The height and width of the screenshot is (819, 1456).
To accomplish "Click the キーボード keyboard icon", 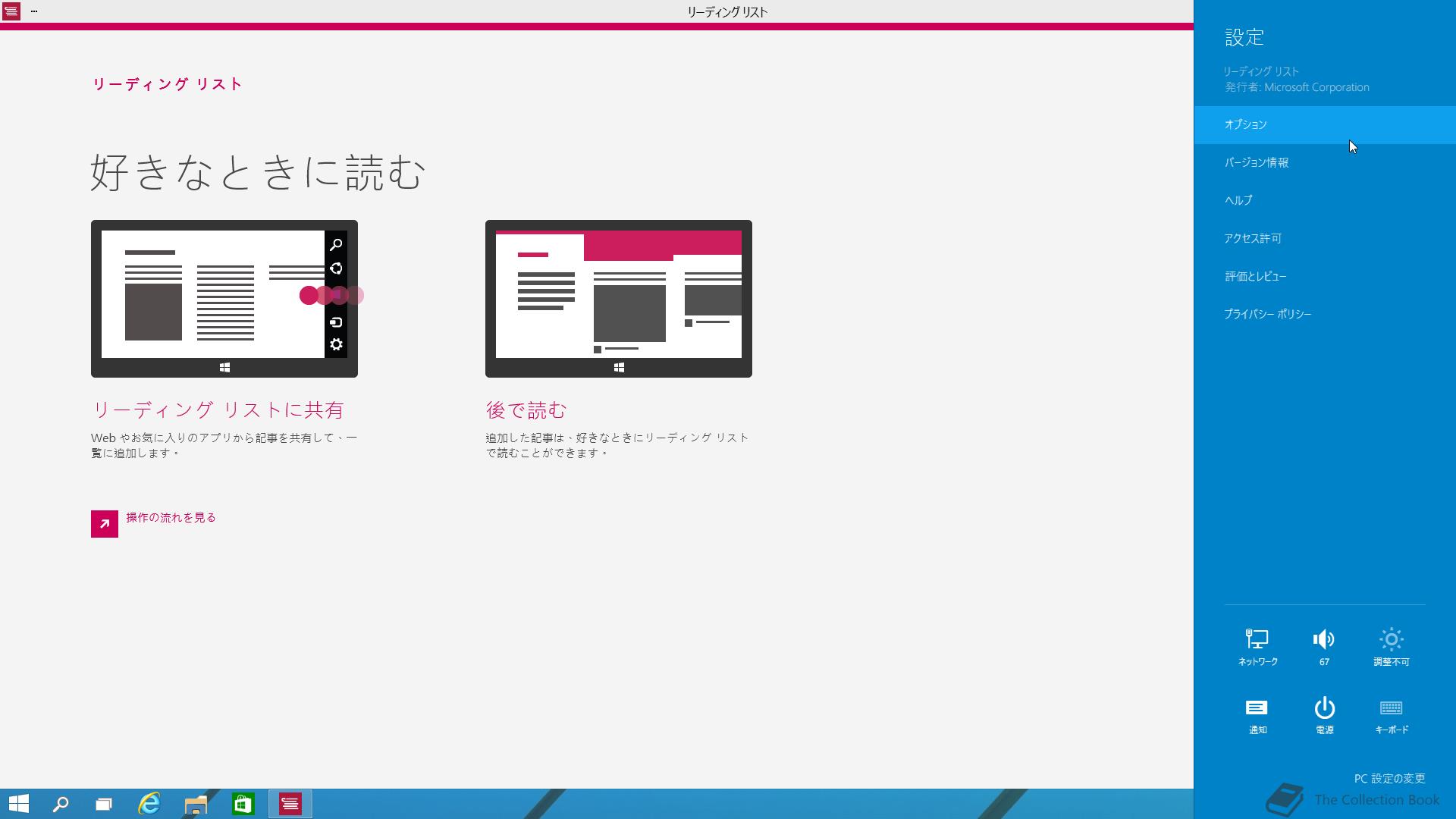I will 1391,716.
